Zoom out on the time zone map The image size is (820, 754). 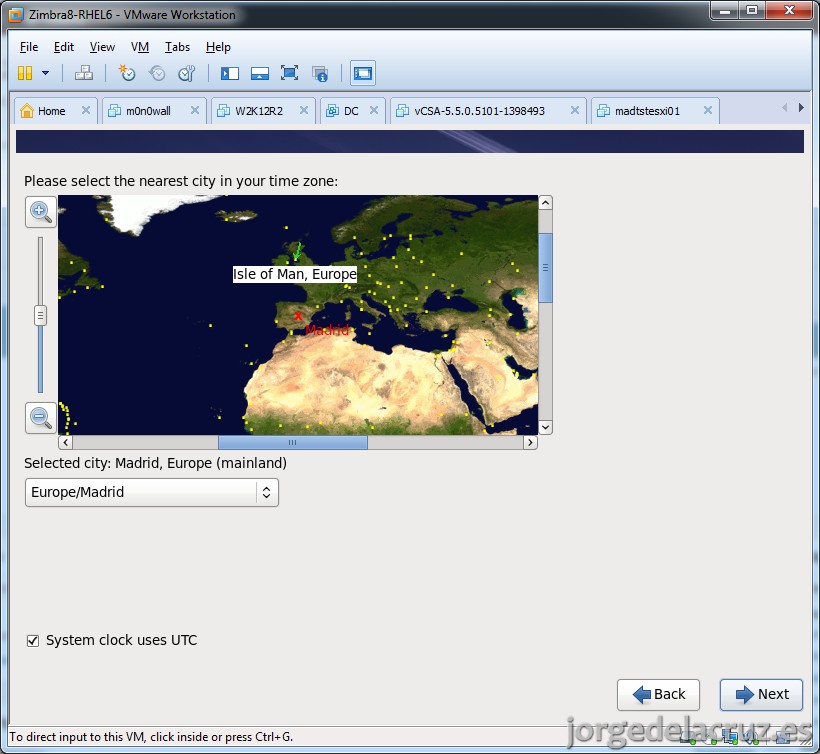(x=41, y=418)
